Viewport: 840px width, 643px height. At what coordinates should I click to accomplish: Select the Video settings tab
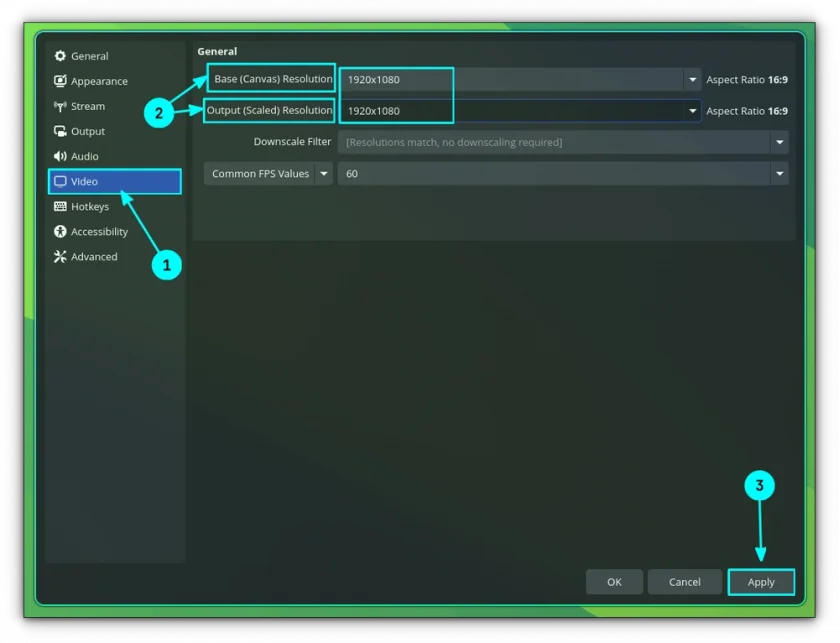click(115, 182)
